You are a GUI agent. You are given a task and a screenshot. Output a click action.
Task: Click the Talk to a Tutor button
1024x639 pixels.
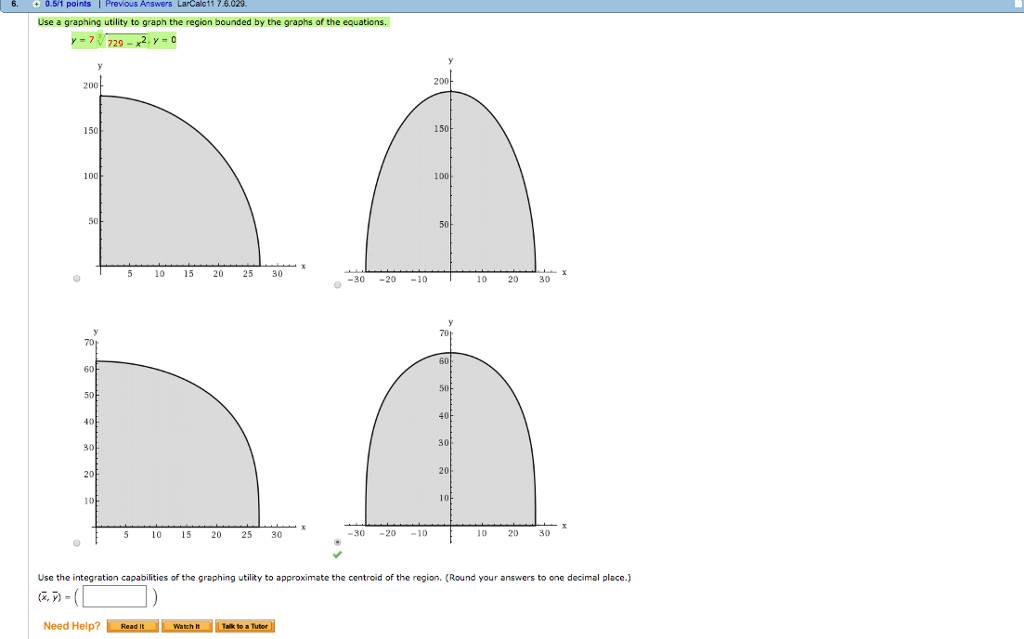pyautogui.click(x=243, y=624)
